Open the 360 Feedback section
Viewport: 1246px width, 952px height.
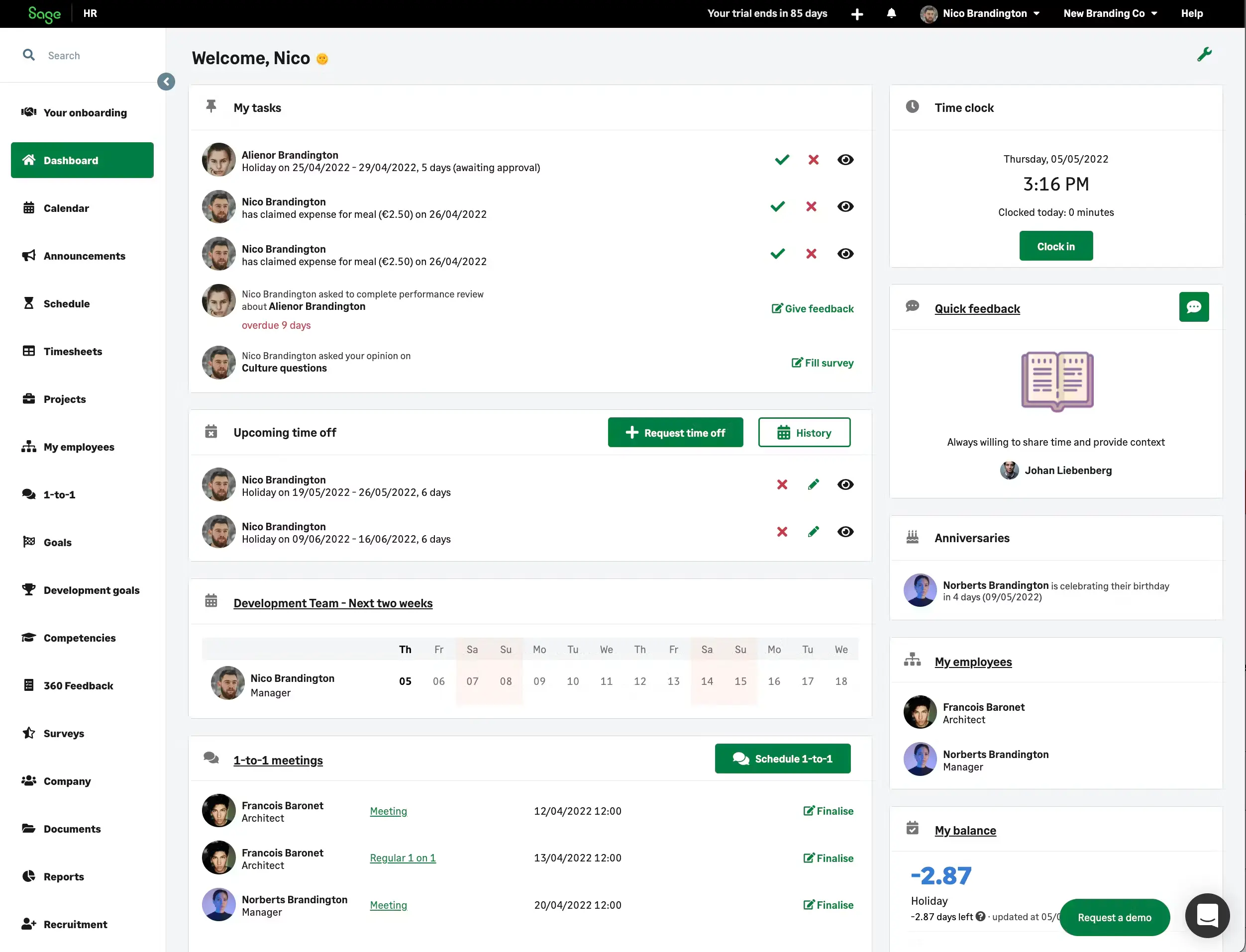pyautogui.click(x=78, y=686)
